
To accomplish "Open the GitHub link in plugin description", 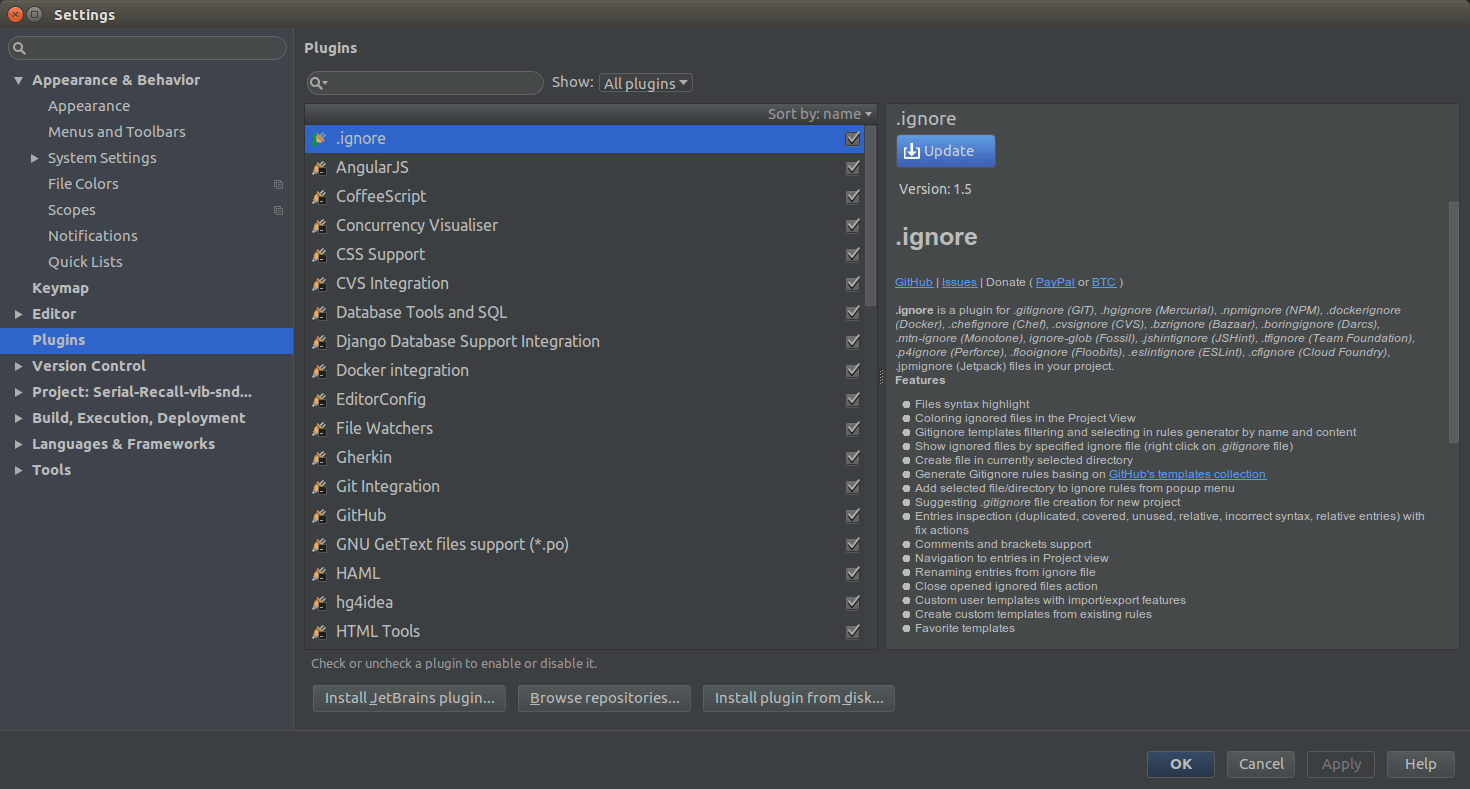I will point(914,282).
